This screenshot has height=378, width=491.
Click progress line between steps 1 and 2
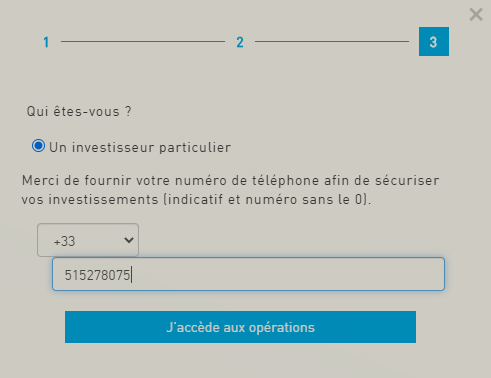pyautogui.click(x=143, y=42)
